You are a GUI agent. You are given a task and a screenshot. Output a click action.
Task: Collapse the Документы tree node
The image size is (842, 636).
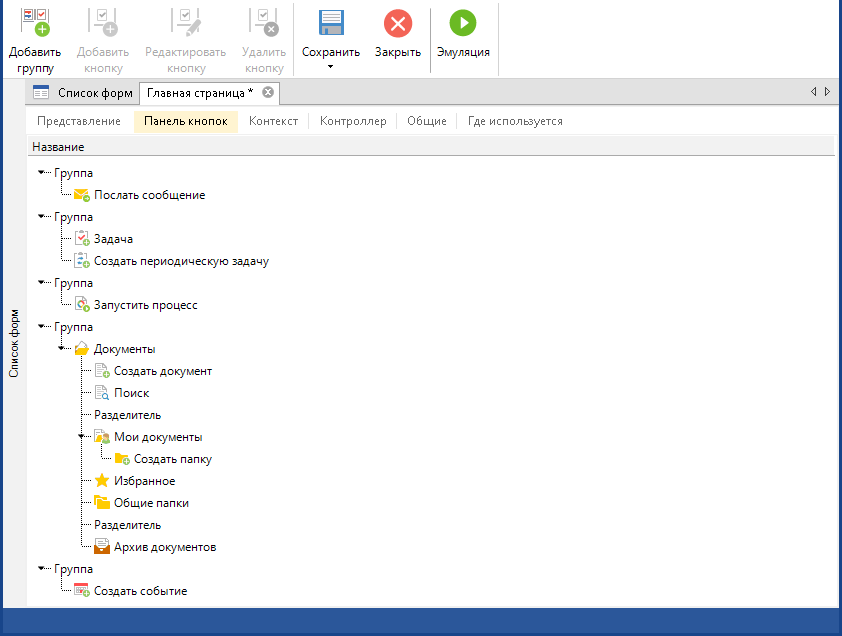point(62,349)
